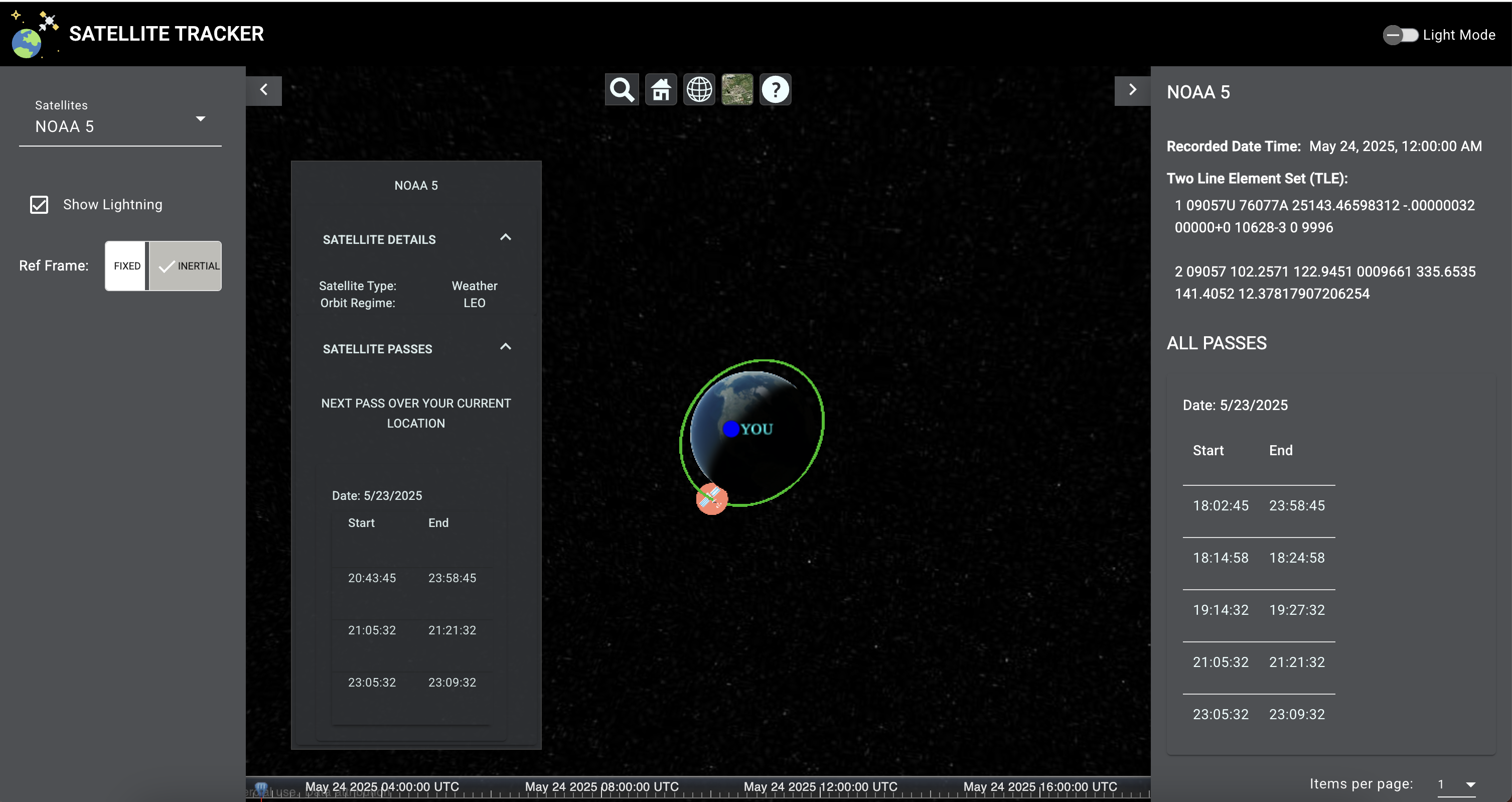Reset view with the home icon
The width and height of the screenshot is (1512, 802).
pos(660,90)
